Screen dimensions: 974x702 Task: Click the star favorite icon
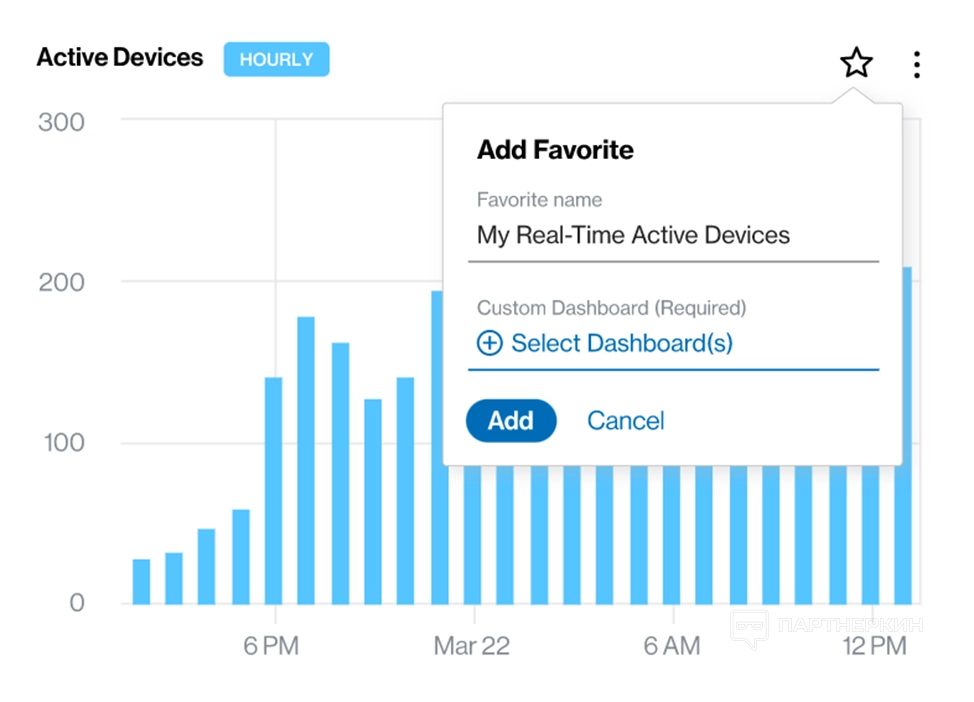(x=856, y=64)
